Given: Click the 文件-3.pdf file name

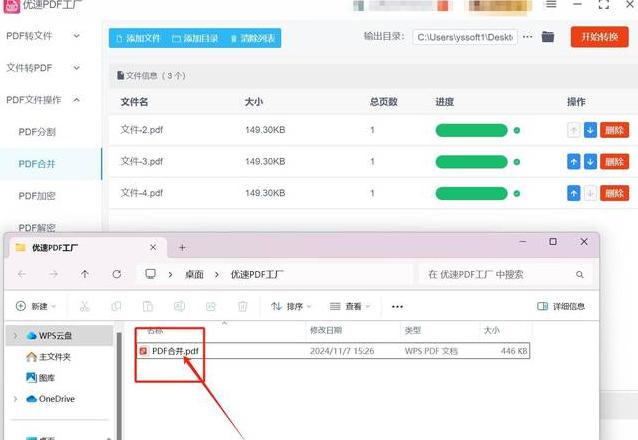Looking at the screenshot, I should coord(142,162).
